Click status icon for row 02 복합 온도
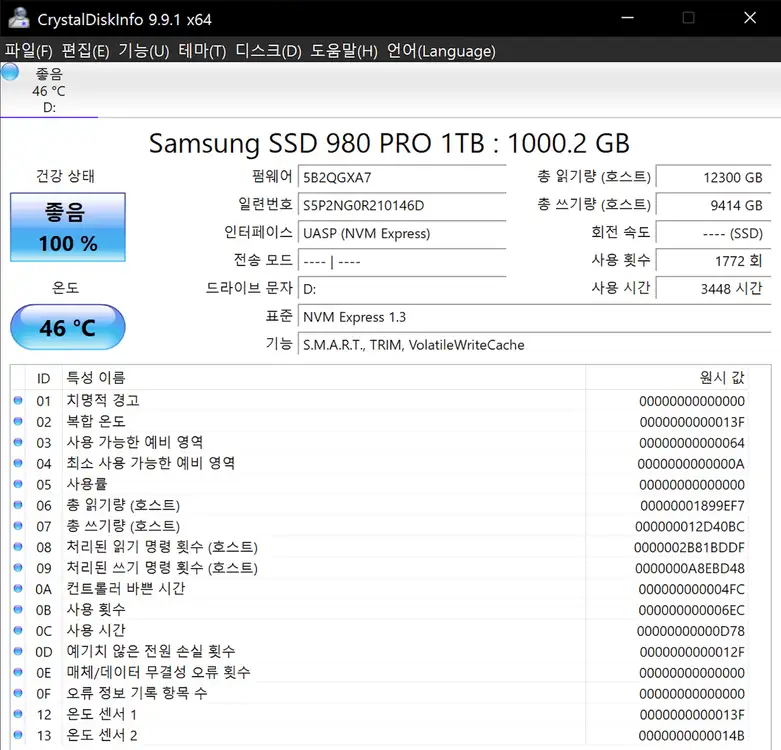This screenshot has height=750, width=781. (18, 421)
